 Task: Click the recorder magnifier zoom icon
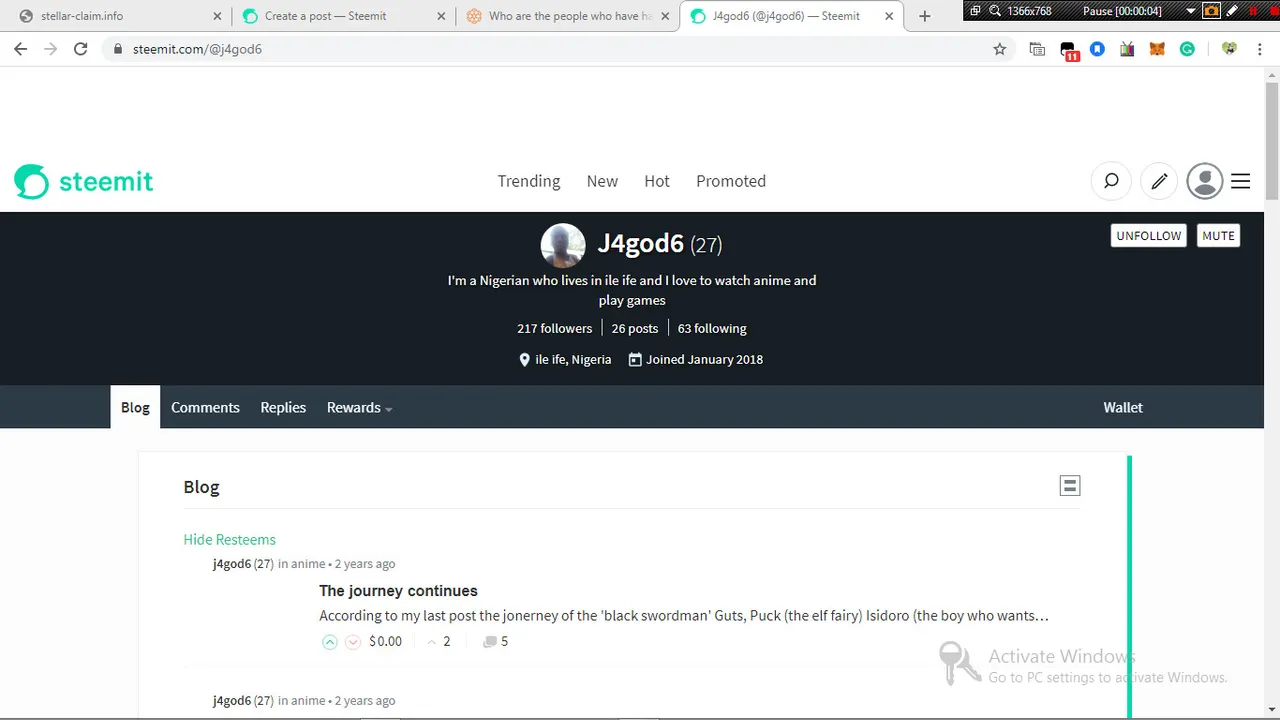(995, 10)
